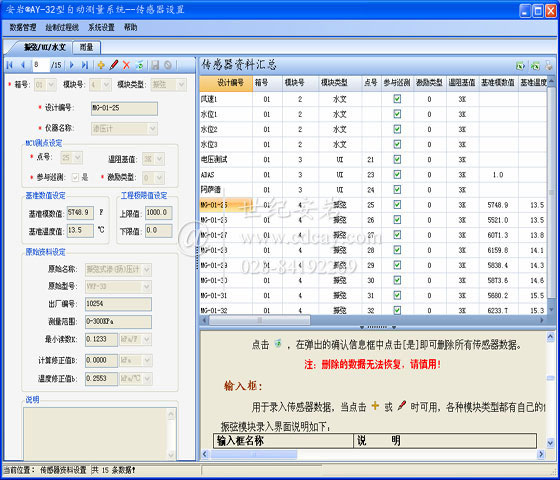
Task: Click the 出厂编号 input field
Action: click(x=118, y=304)
